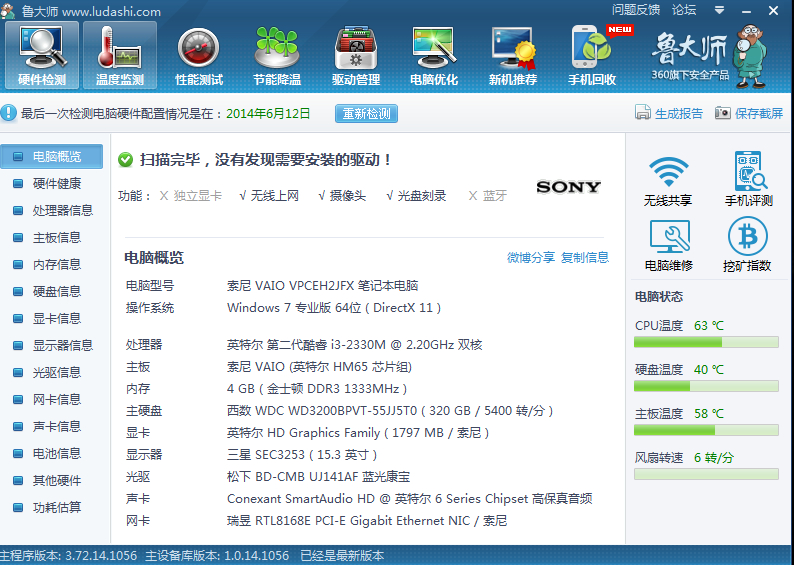The height and width of the screenshot is (565, 794).
Task: Click the WDC WD3200BPVT hard disk value
Action: [x=390, y=411]
